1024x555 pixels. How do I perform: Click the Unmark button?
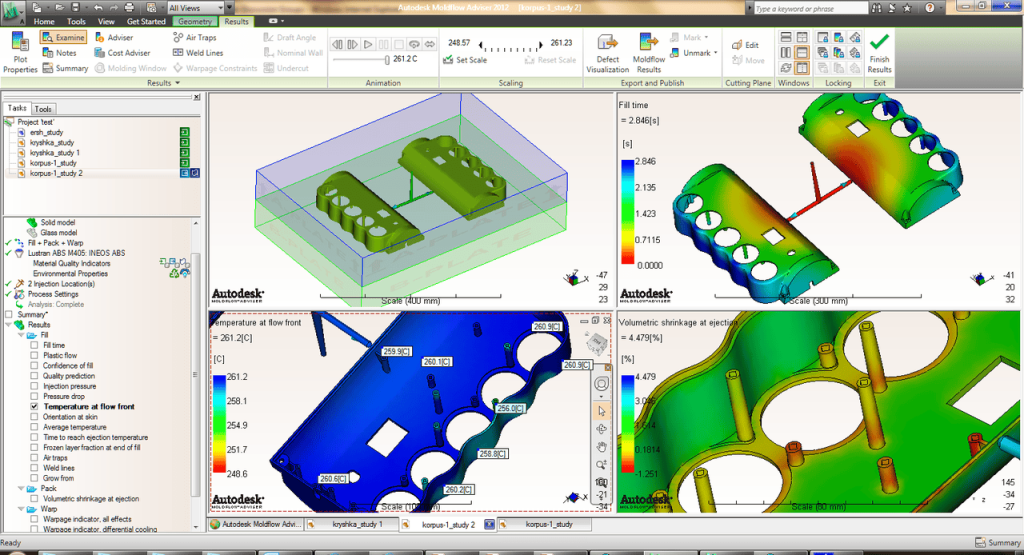[690, 53]
